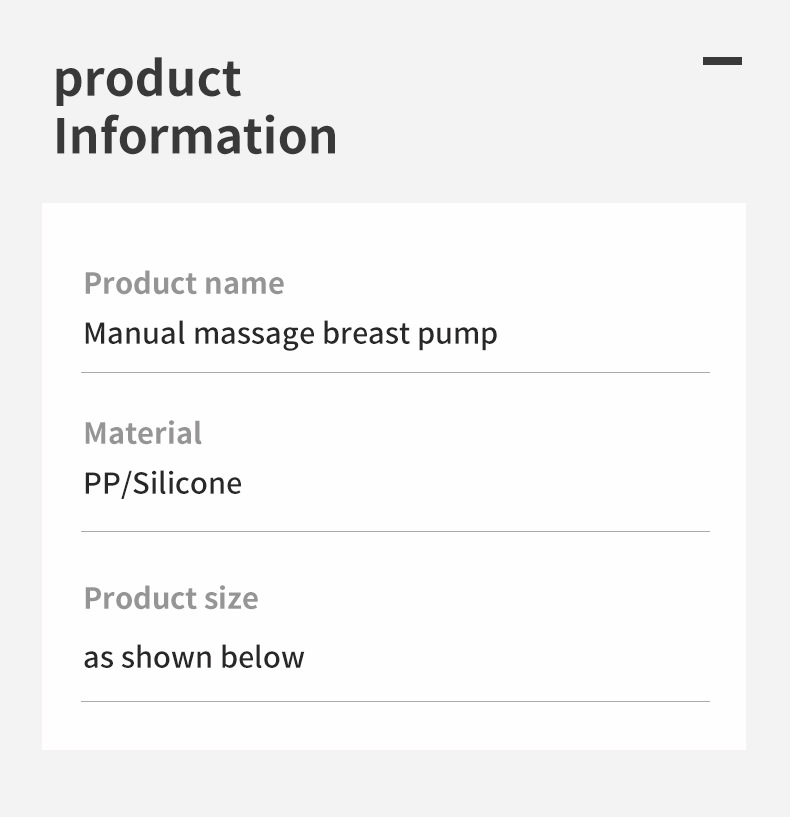Click the word 'product' in heading

147,80
